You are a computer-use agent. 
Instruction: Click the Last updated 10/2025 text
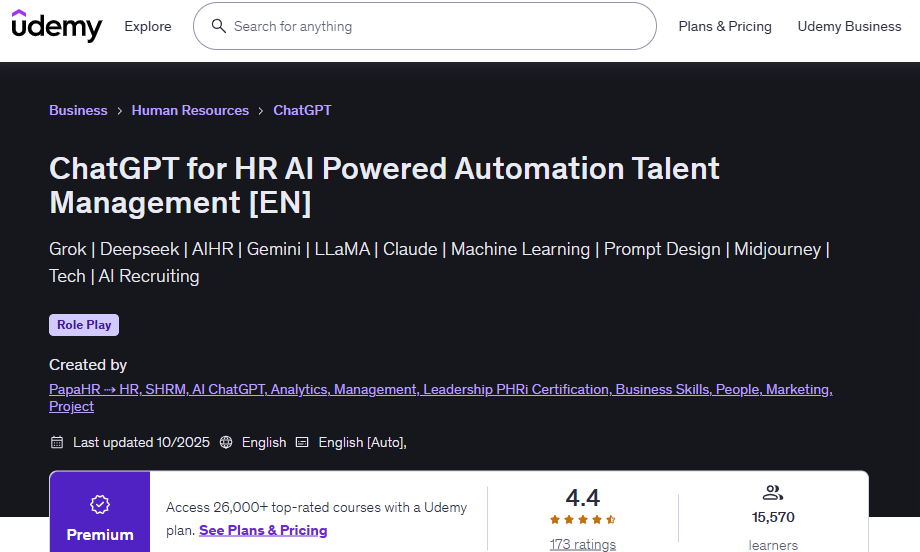point(141,442)
